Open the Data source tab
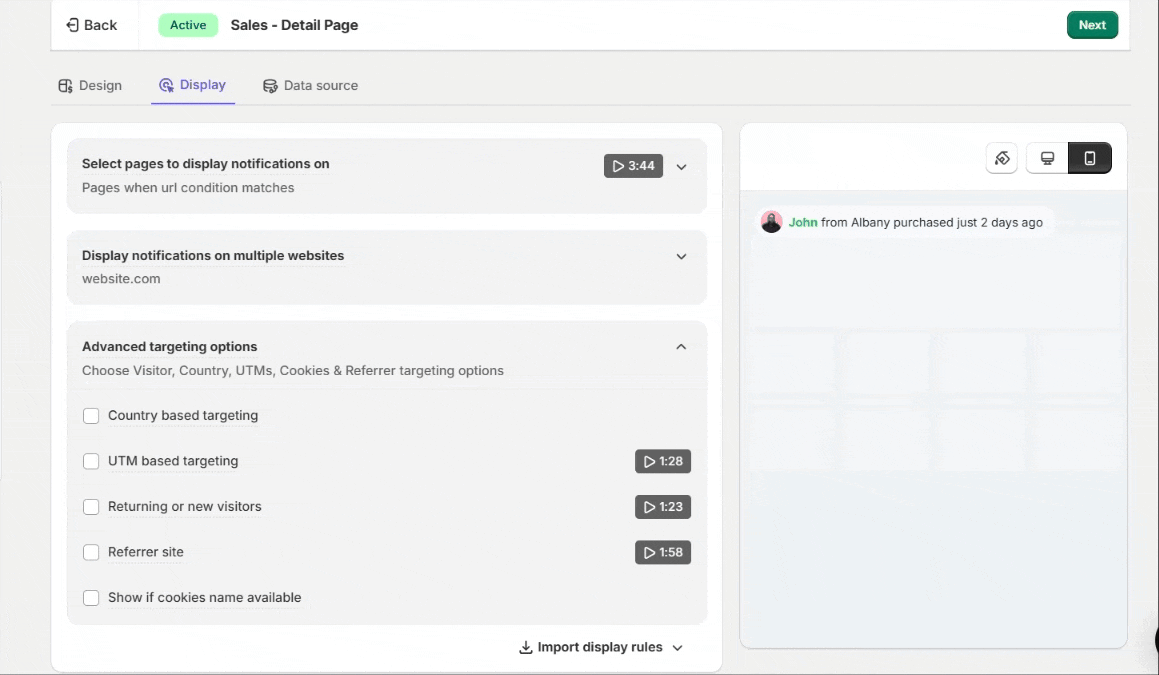The width and height of the screenshot is (1159, 675). (x=310, y=86)
